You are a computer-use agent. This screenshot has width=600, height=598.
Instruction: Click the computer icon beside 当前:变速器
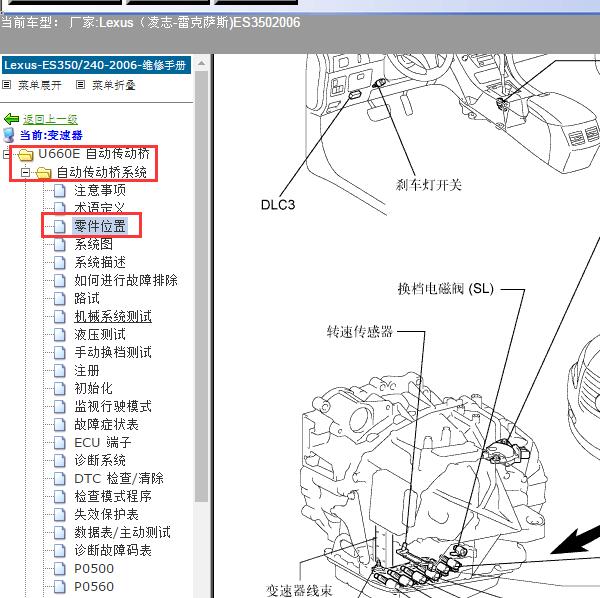[x=9, y=135]
